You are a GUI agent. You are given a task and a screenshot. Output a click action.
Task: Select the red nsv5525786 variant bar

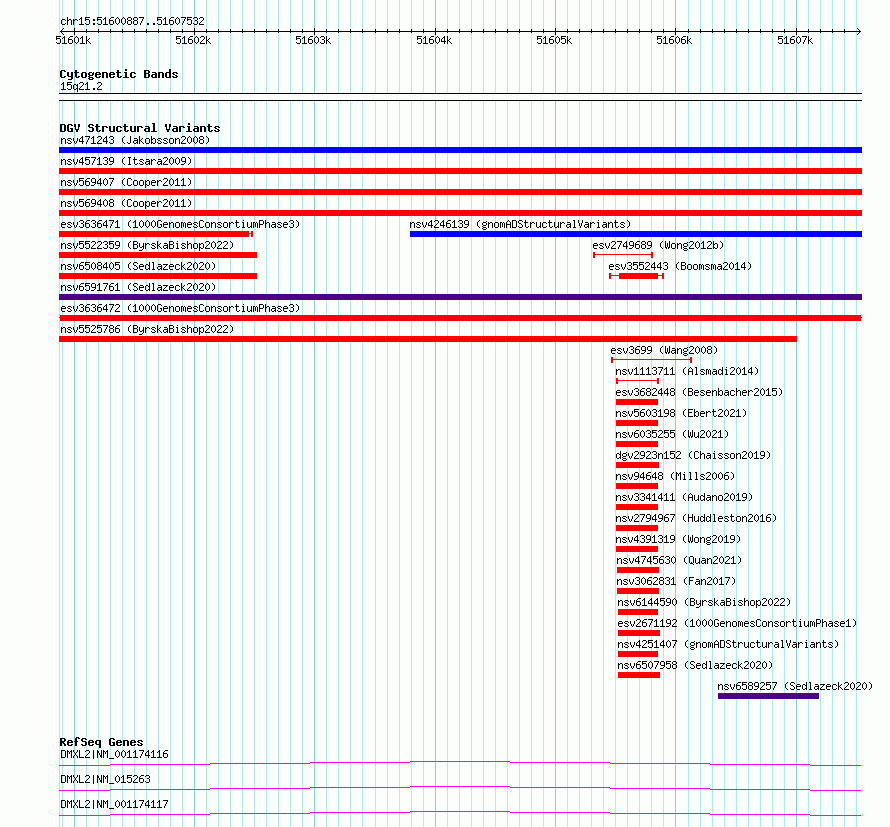pyautogui.click(x=428, y=339)
